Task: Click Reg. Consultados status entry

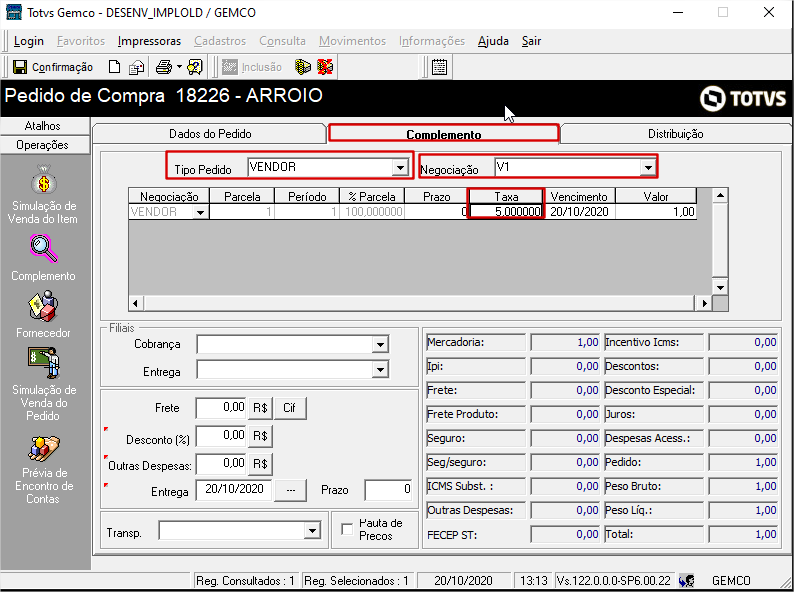Action: (x=246, y=580)
